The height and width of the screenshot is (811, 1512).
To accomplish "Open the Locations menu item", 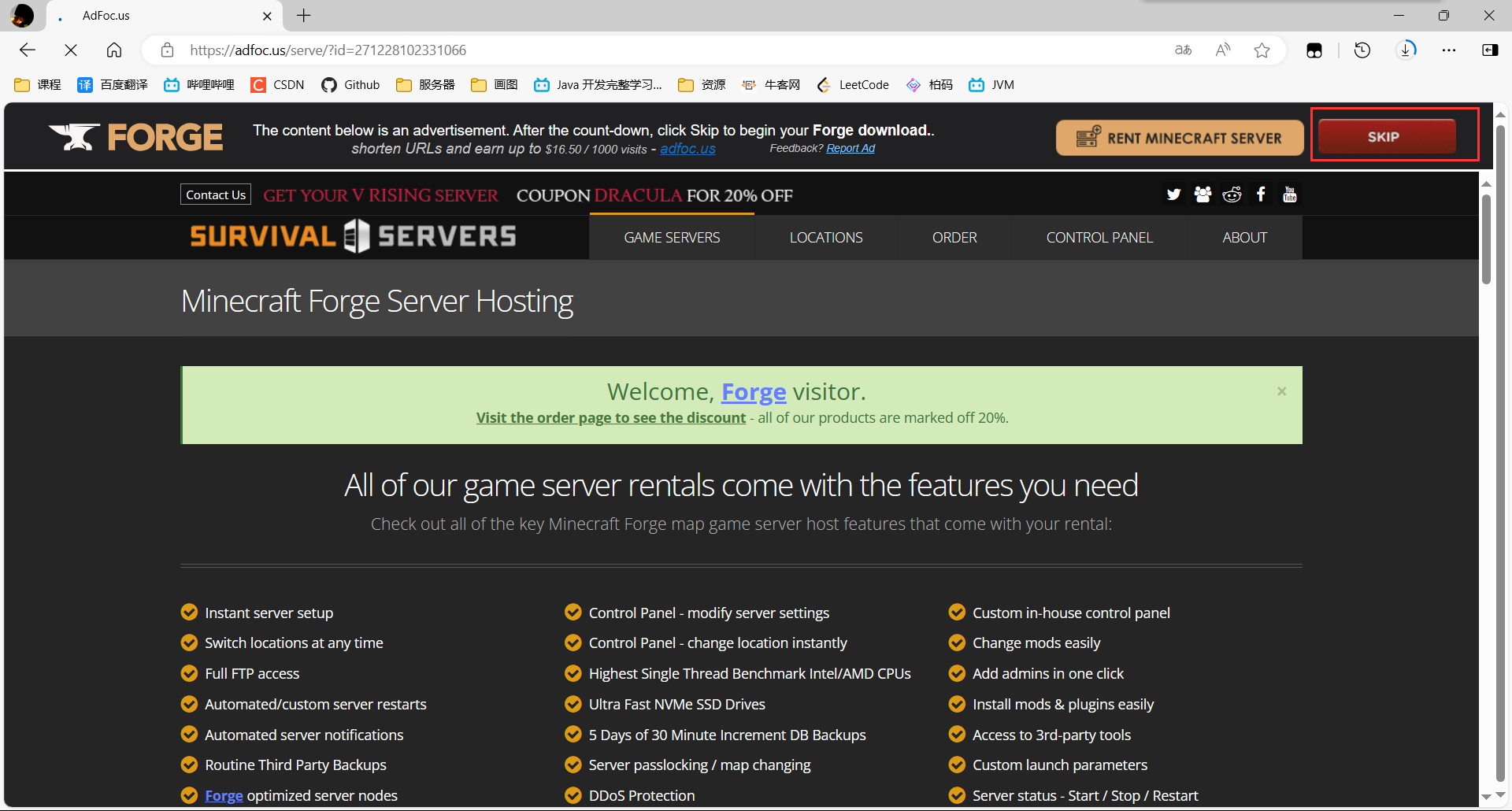I will tap(826, 238).
